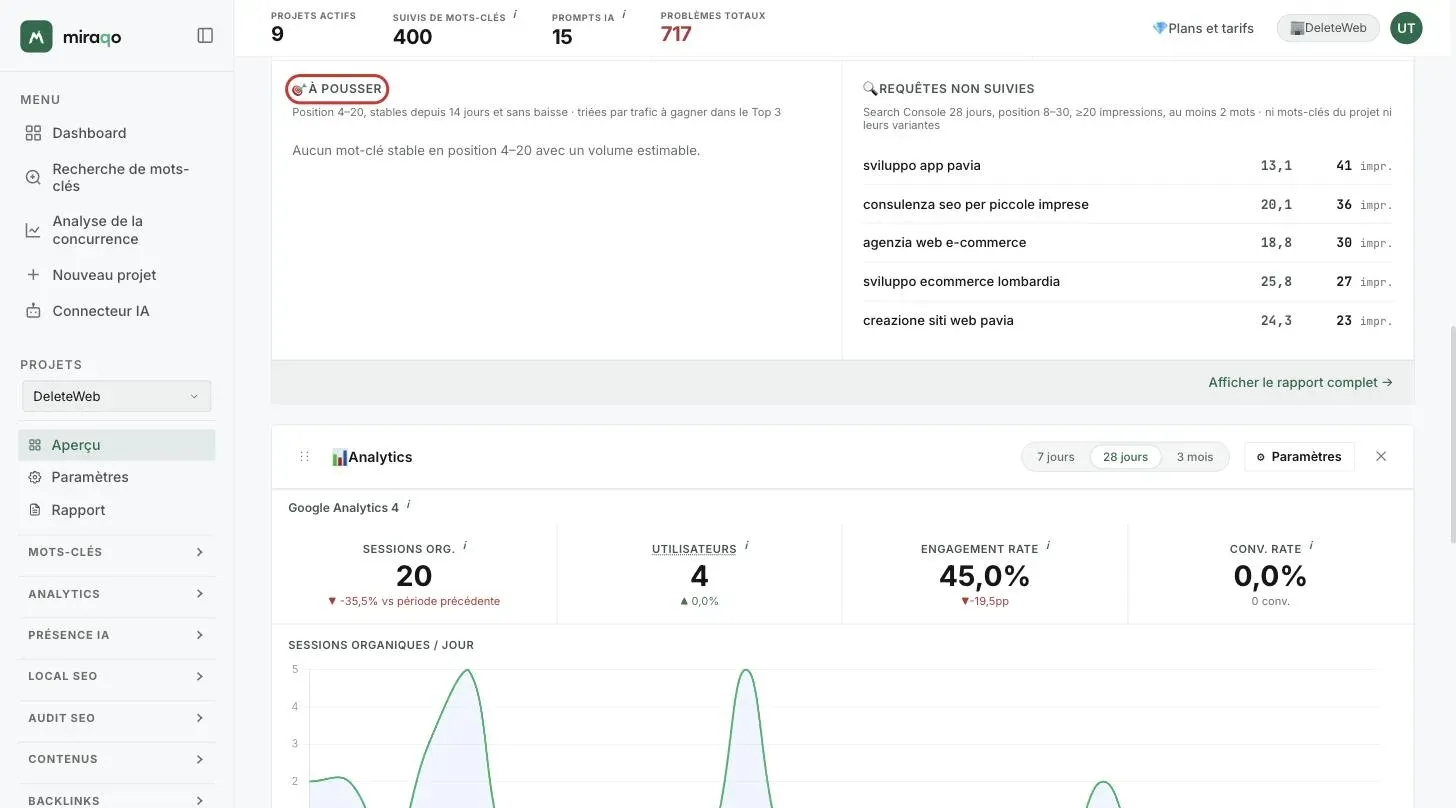Expand the LOCAL SEO section
Viewport: 1456px width, 808px height.
[x=117, y=676]
